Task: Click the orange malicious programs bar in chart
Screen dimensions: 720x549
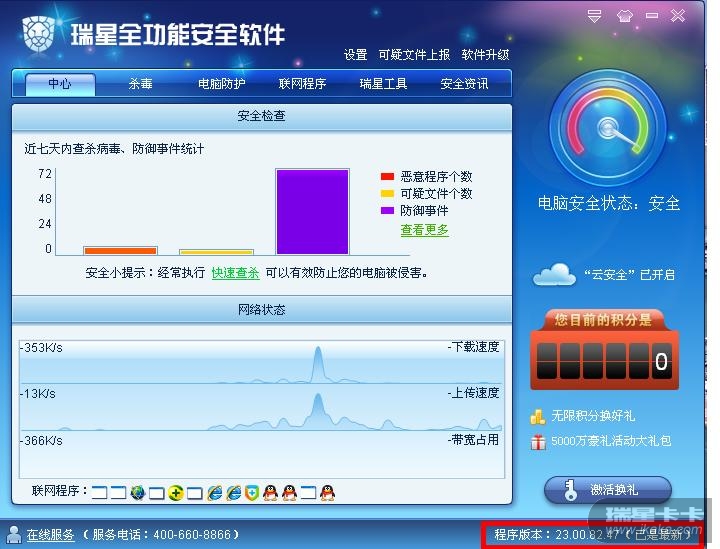Action: click(x=120, y=251)
